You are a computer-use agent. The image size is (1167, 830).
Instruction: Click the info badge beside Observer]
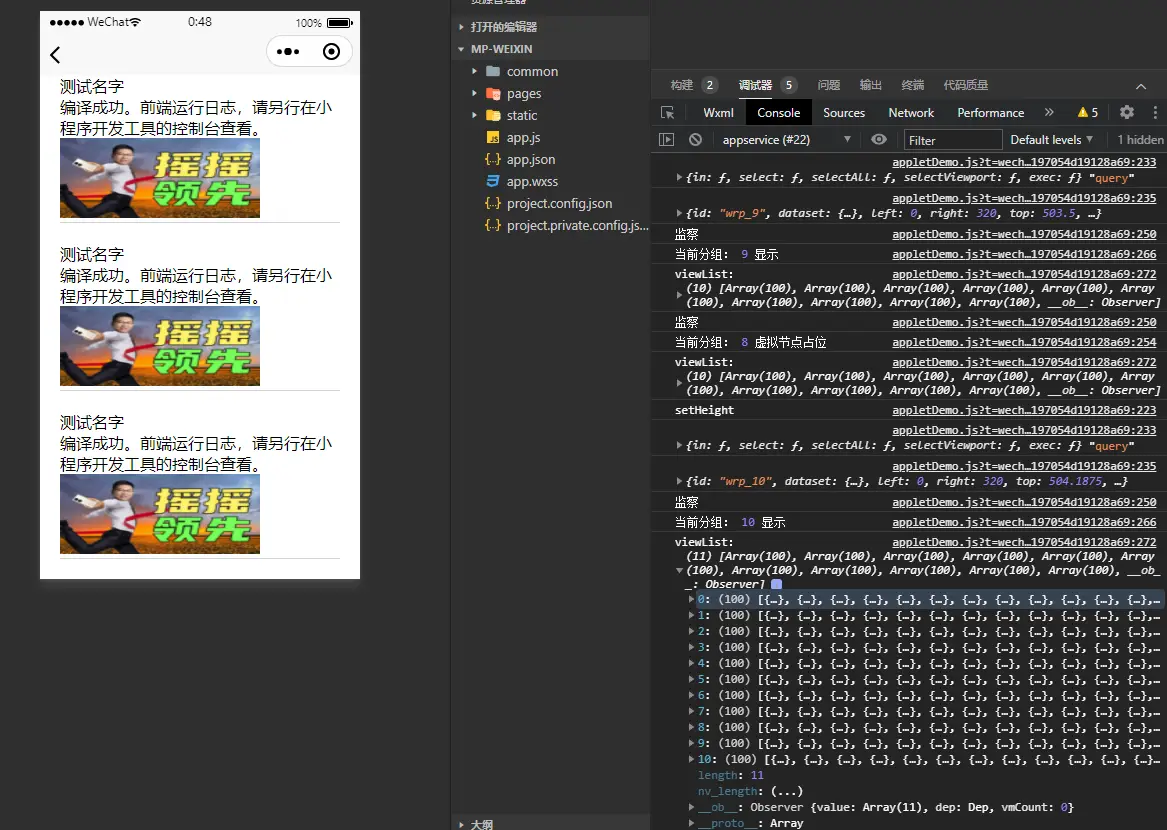point(776,584)
